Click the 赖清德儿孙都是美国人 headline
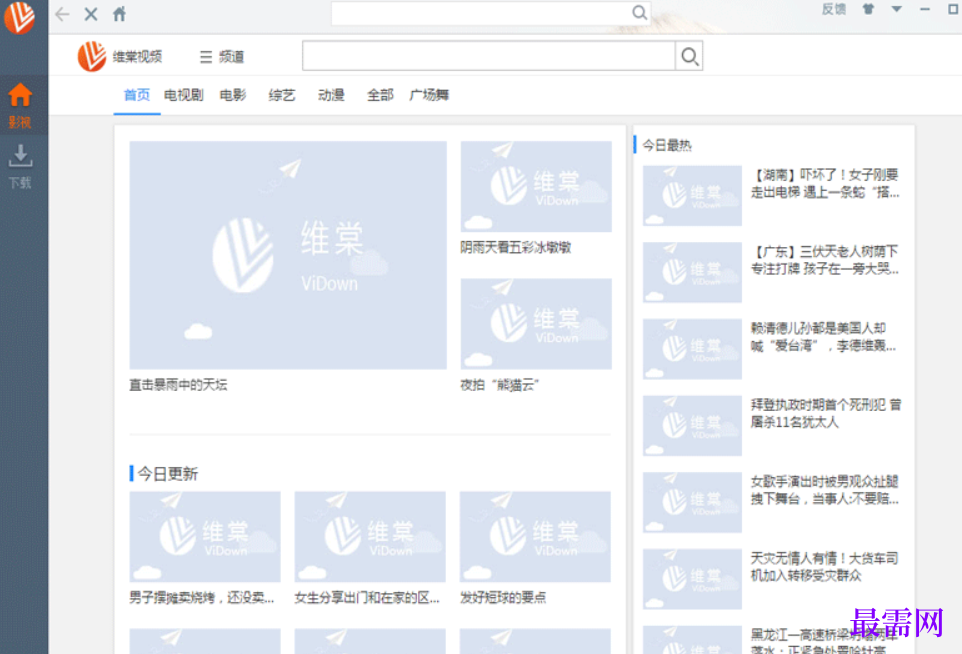The height and width of the screenshot is (654, 962). click(823, 337)
